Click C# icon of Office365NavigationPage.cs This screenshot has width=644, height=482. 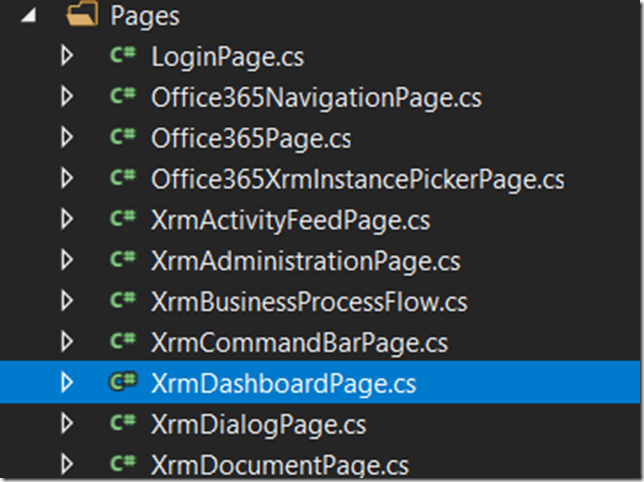(123, 96)
